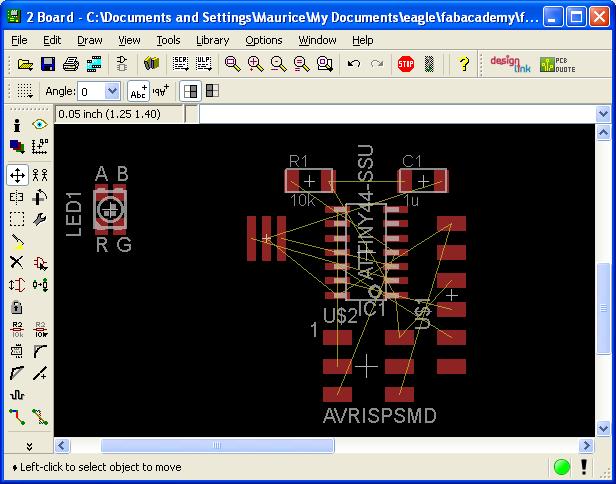Open a board file with the folder icon
Viewport: 616px width, 484px height.
pos(25,63)
